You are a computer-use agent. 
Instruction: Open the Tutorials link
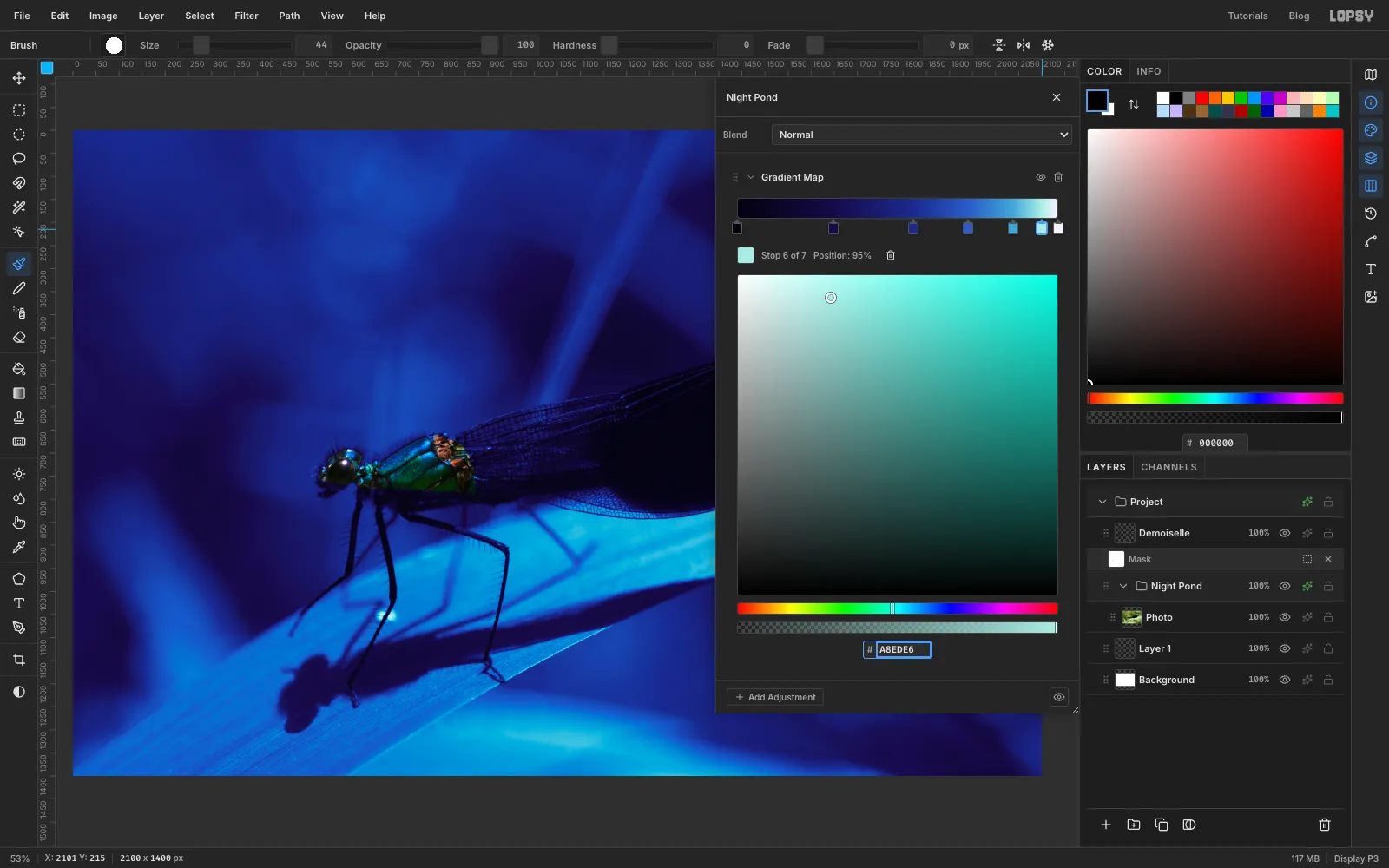[x=1247, y=16]
